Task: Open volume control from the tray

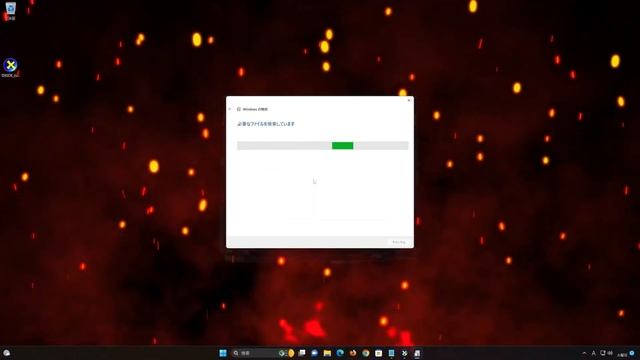Action: [x=610, y=353]
